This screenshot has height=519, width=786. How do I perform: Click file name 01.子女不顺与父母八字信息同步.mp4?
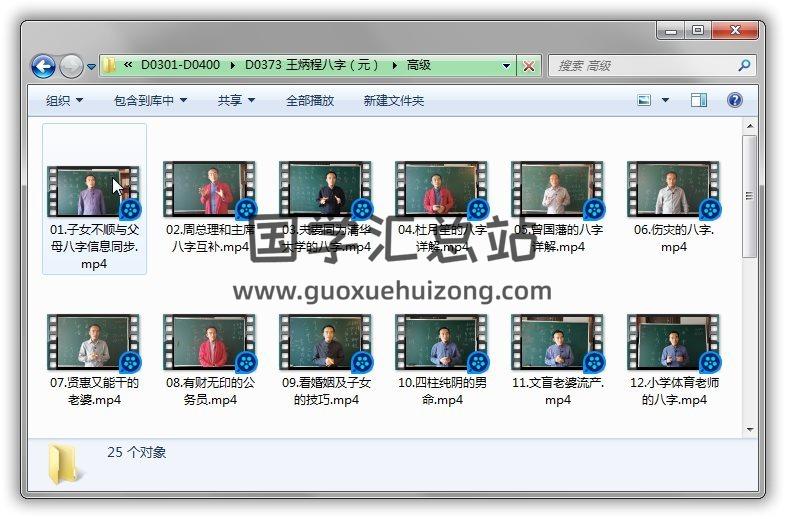pos(94,247)
